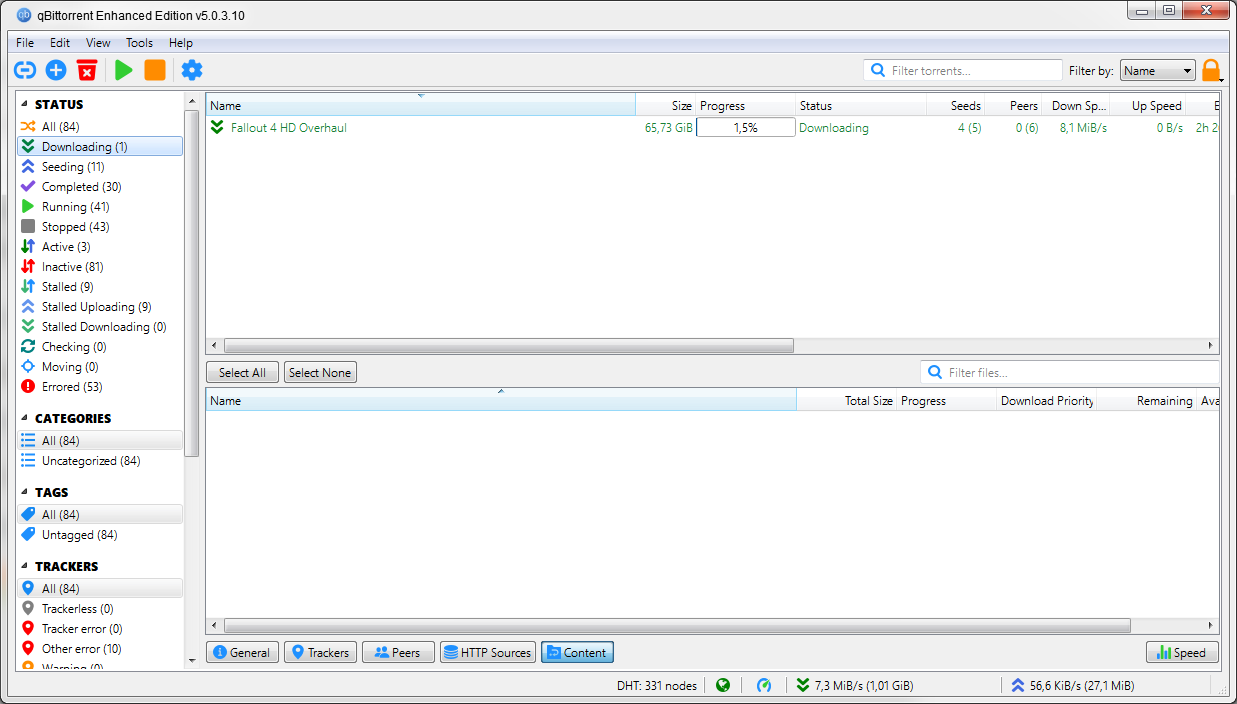Switch to the General tab
The image size is (1237, 704).
[242, 652]
